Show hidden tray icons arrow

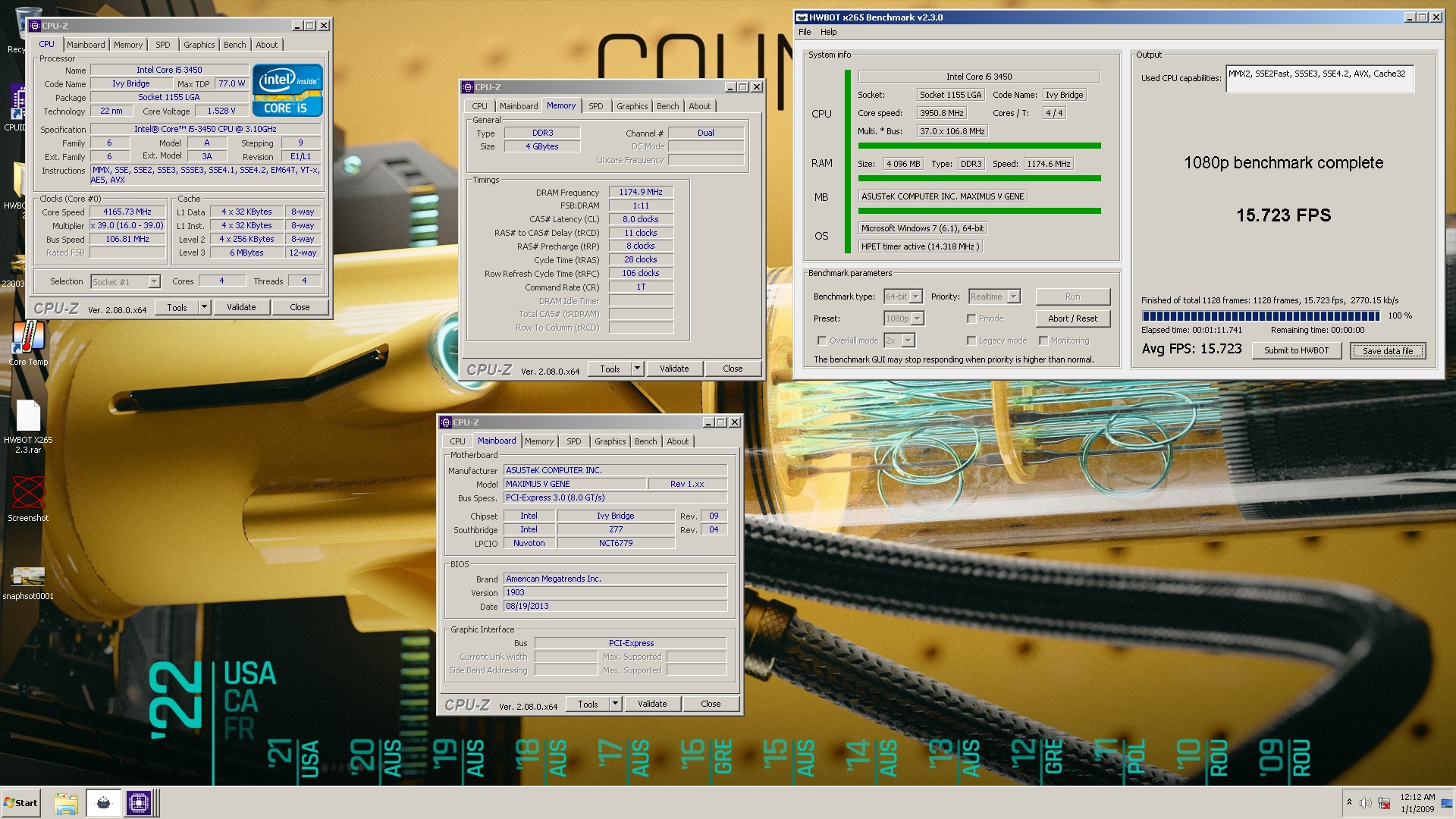coord(1348,802)
